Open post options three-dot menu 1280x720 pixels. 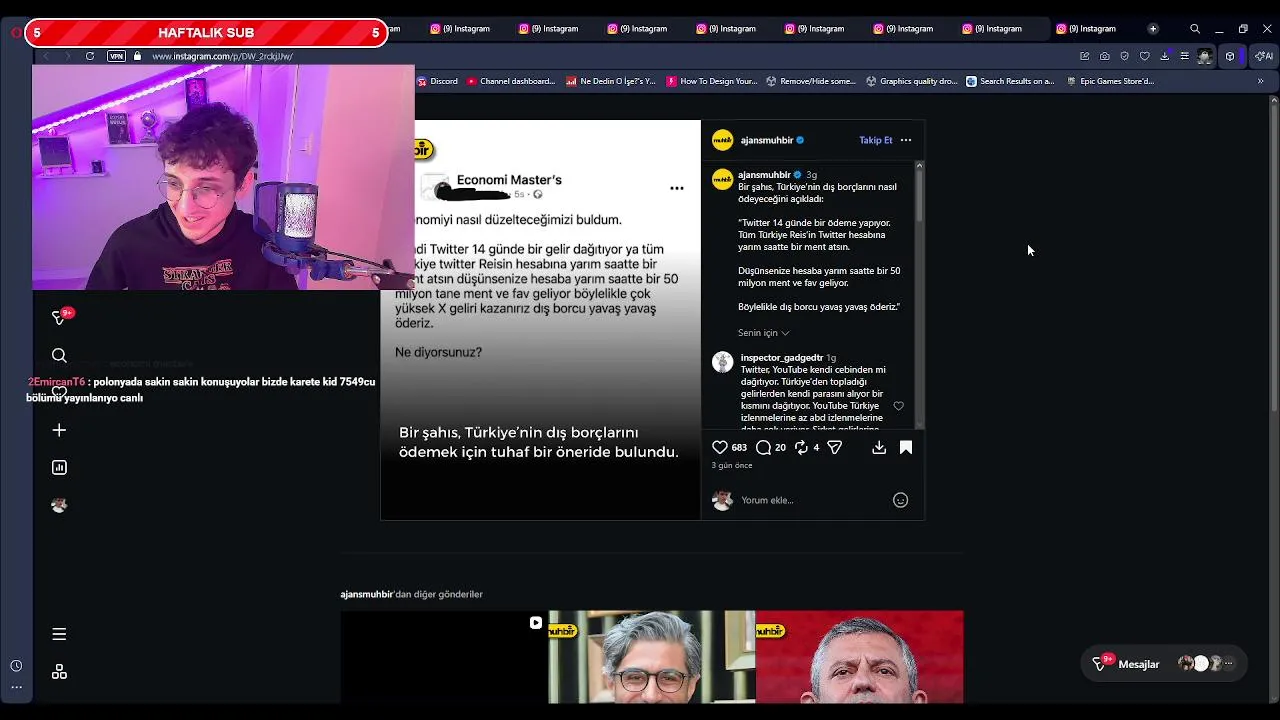pyautogui.click(x=906, y=140)
